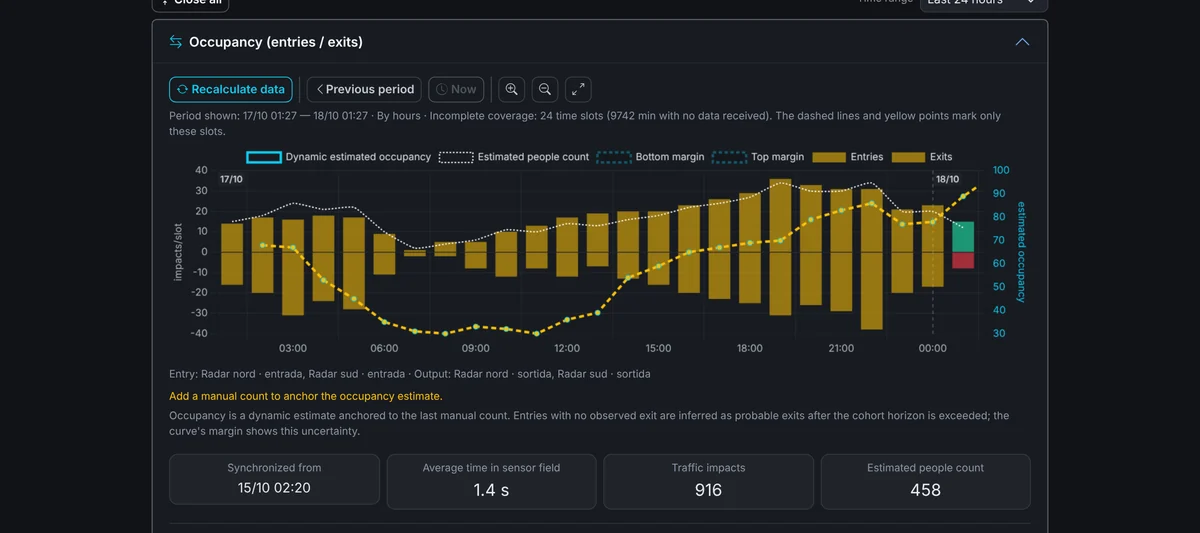Click the 12:00 x-axis label

click(x=567, y=348)
